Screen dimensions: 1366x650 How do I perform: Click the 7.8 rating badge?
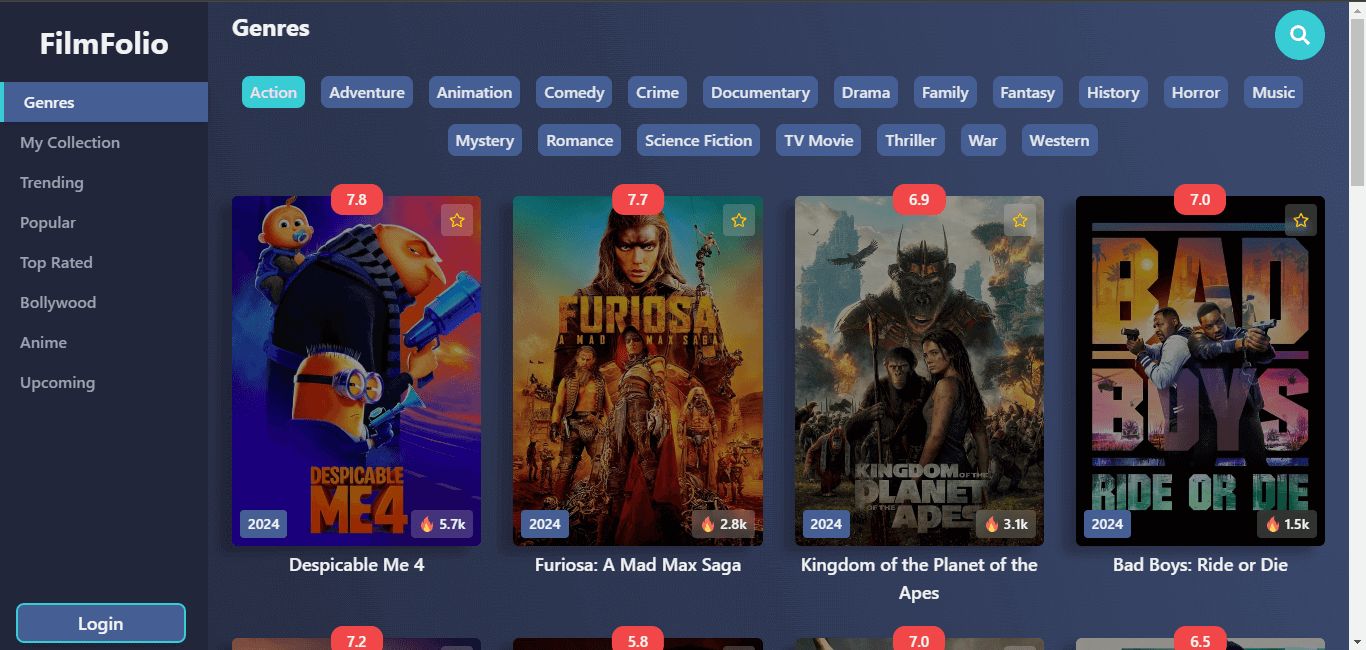(x=356, y=199)
